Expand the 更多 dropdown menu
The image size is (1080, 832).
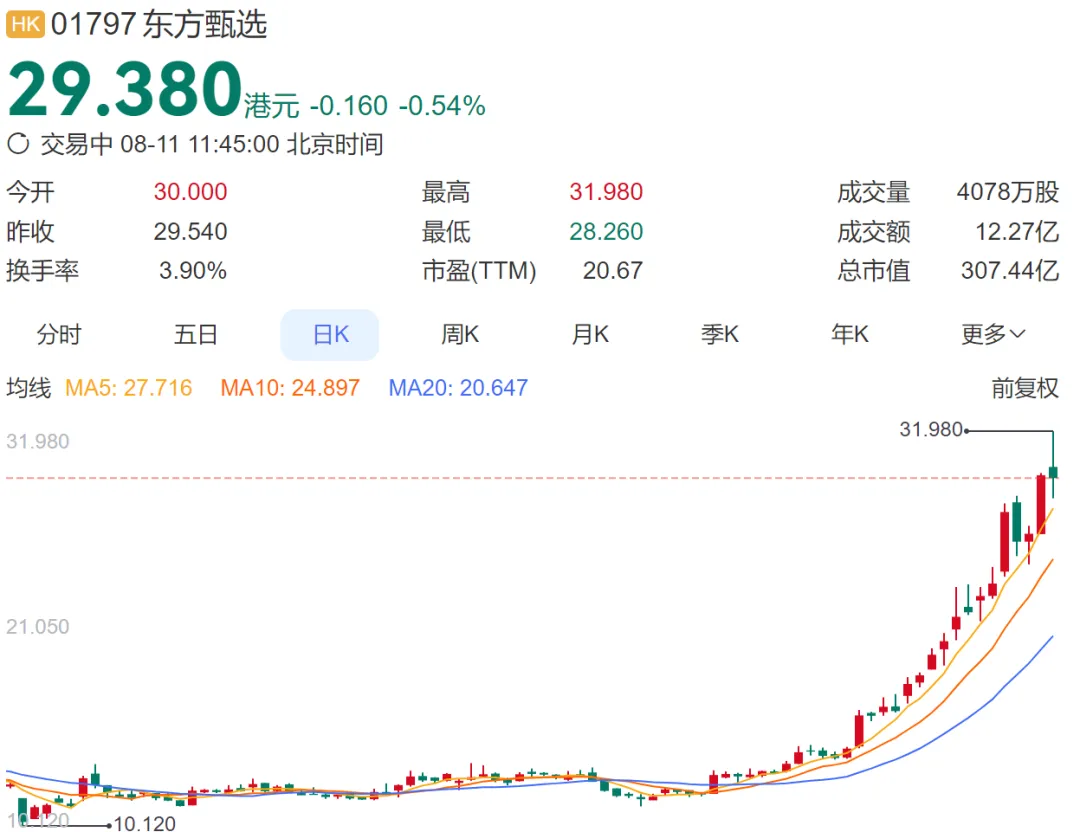993,335
